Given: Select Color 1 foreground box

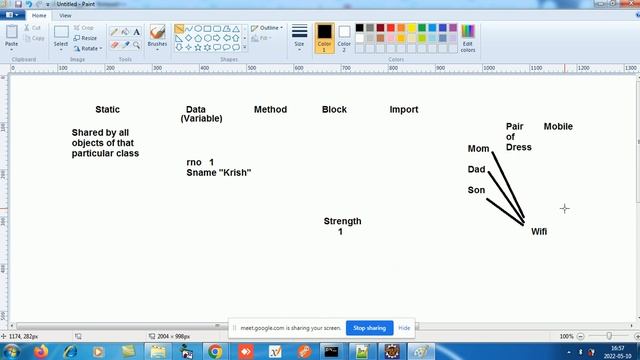Looking at the screenshot, I should 324,38.
